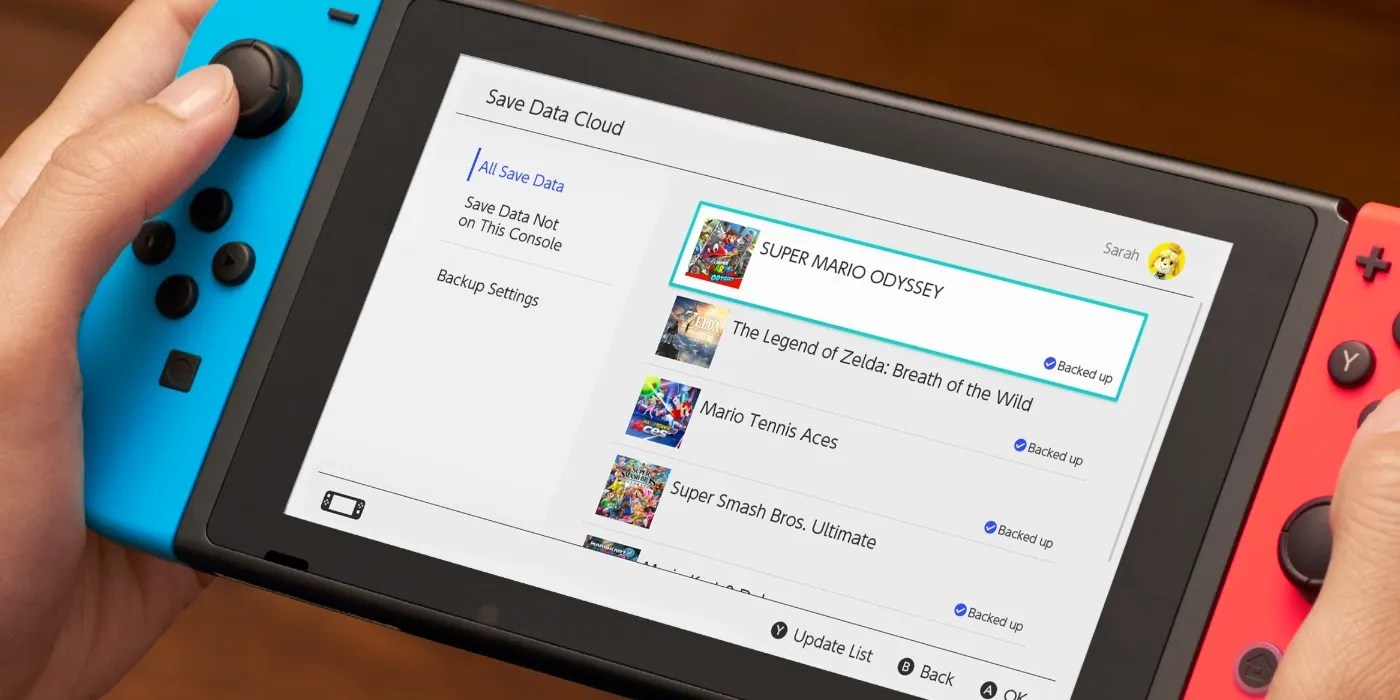Open Save Data Not on This Console
The width and height of the screenshot is (1400, 700).
coord(511,224)
